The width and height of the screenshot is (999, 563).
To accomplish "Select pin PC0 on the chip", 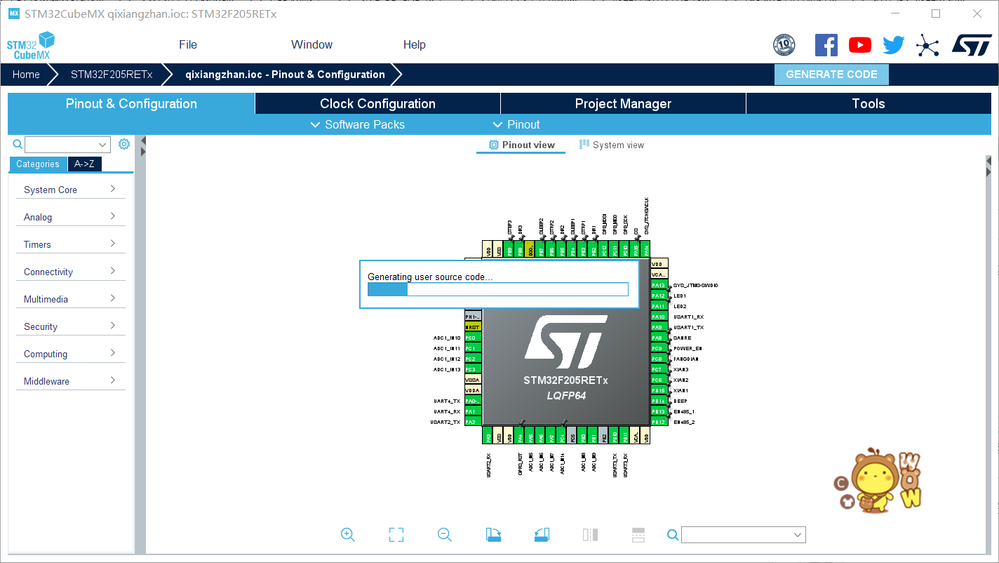I will click(x=472, y=338).
